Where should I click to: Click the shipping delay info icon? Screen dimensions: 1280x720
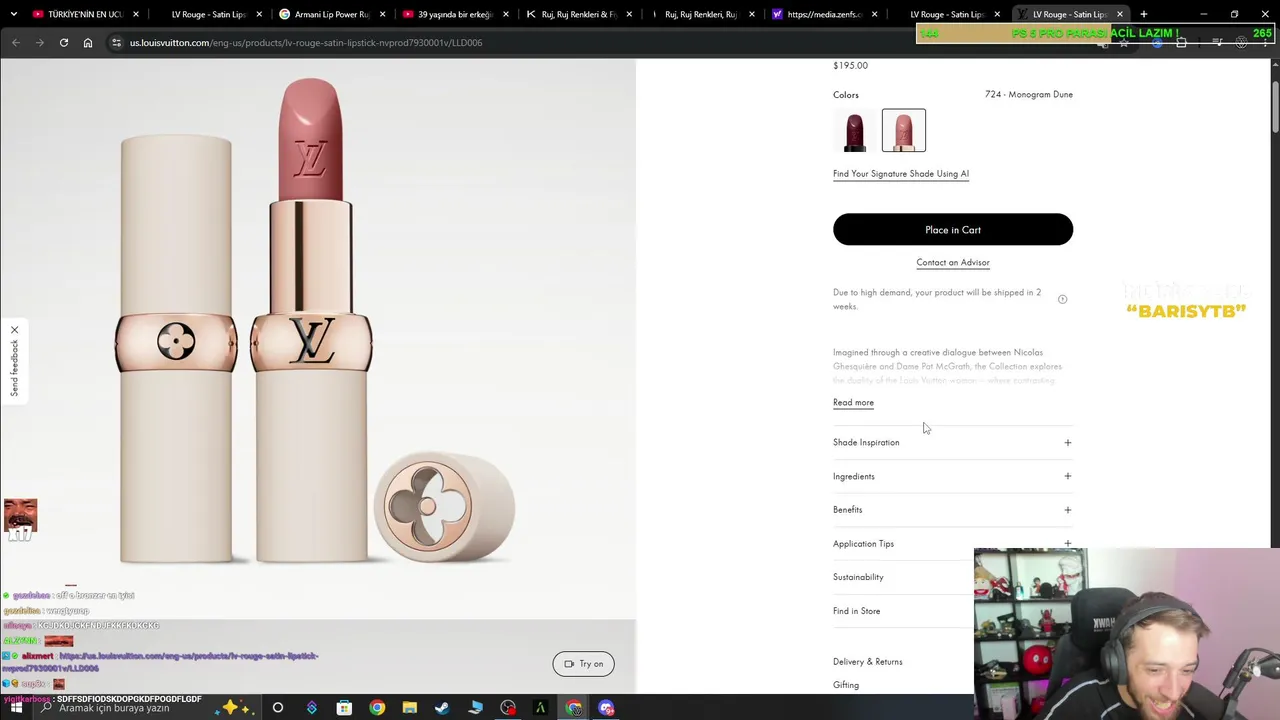[x=1062, y=299]
